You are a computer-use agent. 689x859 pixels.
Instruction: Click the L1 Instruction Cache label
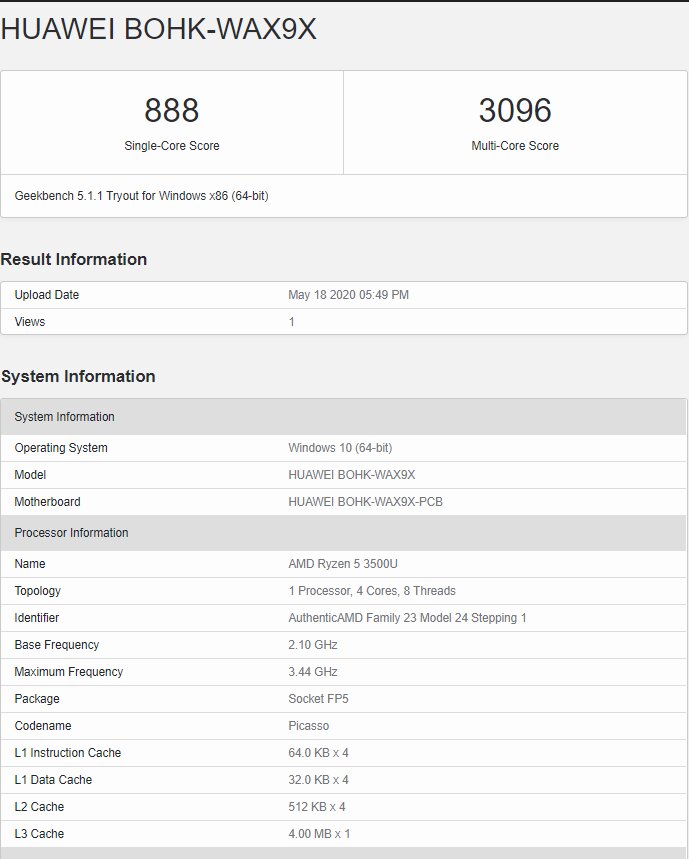67,753
